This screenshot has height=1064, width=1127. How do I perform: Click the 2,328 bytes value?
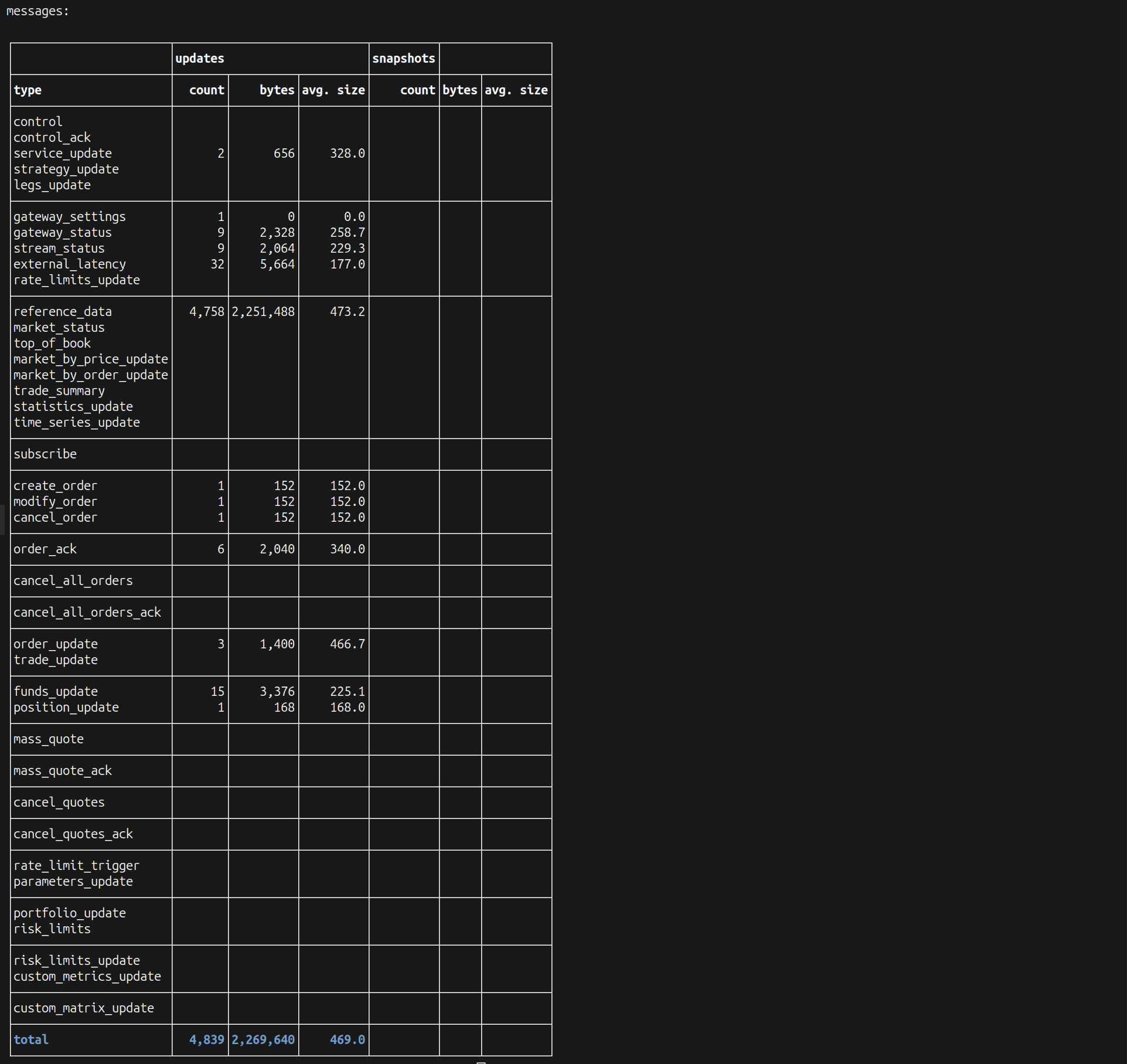click(277, 233)
